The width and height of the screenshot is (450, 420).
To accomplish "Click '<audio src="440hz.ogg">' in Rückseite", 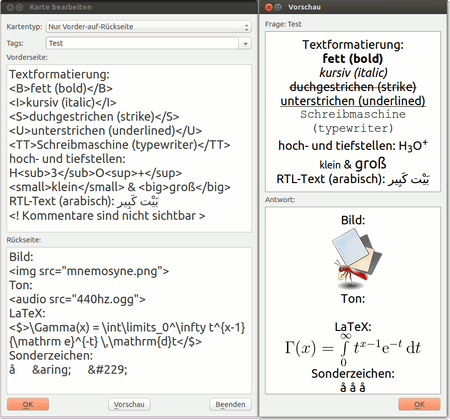I will [x=77, y=299].
